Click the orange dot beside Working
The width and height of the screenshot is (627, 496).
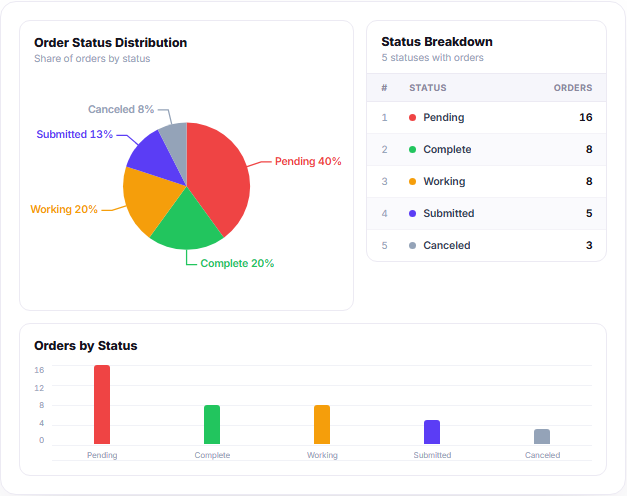coord(412,182)
